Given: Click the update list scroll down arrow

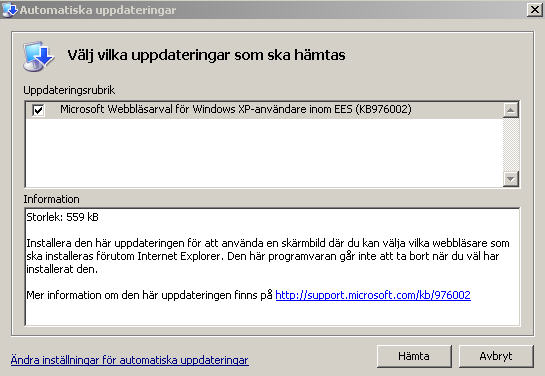Looking at the screenshot, I should [511, 179].
